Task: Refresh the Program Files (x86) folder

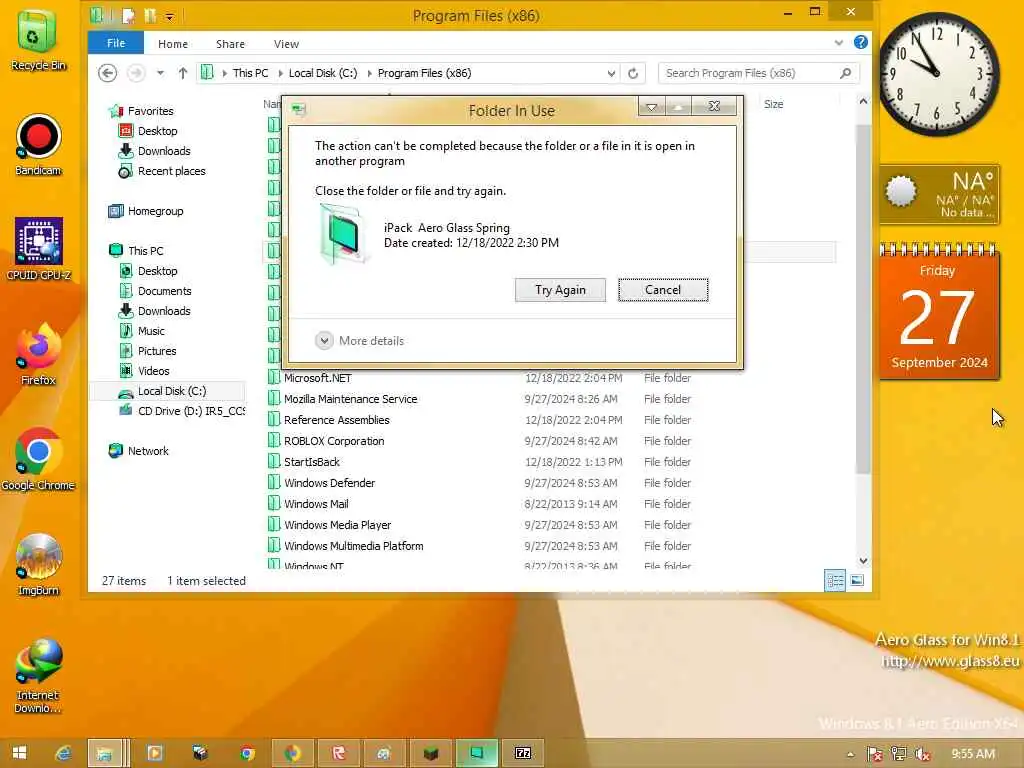Action: [x=633, y=73]
